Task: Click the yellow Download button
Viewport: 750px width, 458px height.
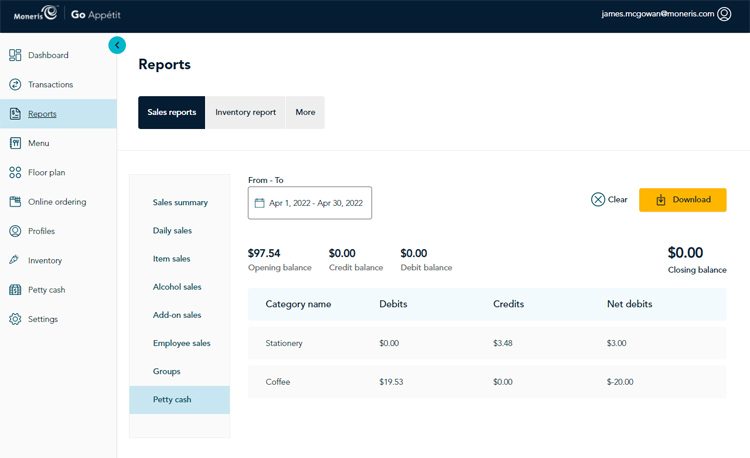Action: [683, 200]
